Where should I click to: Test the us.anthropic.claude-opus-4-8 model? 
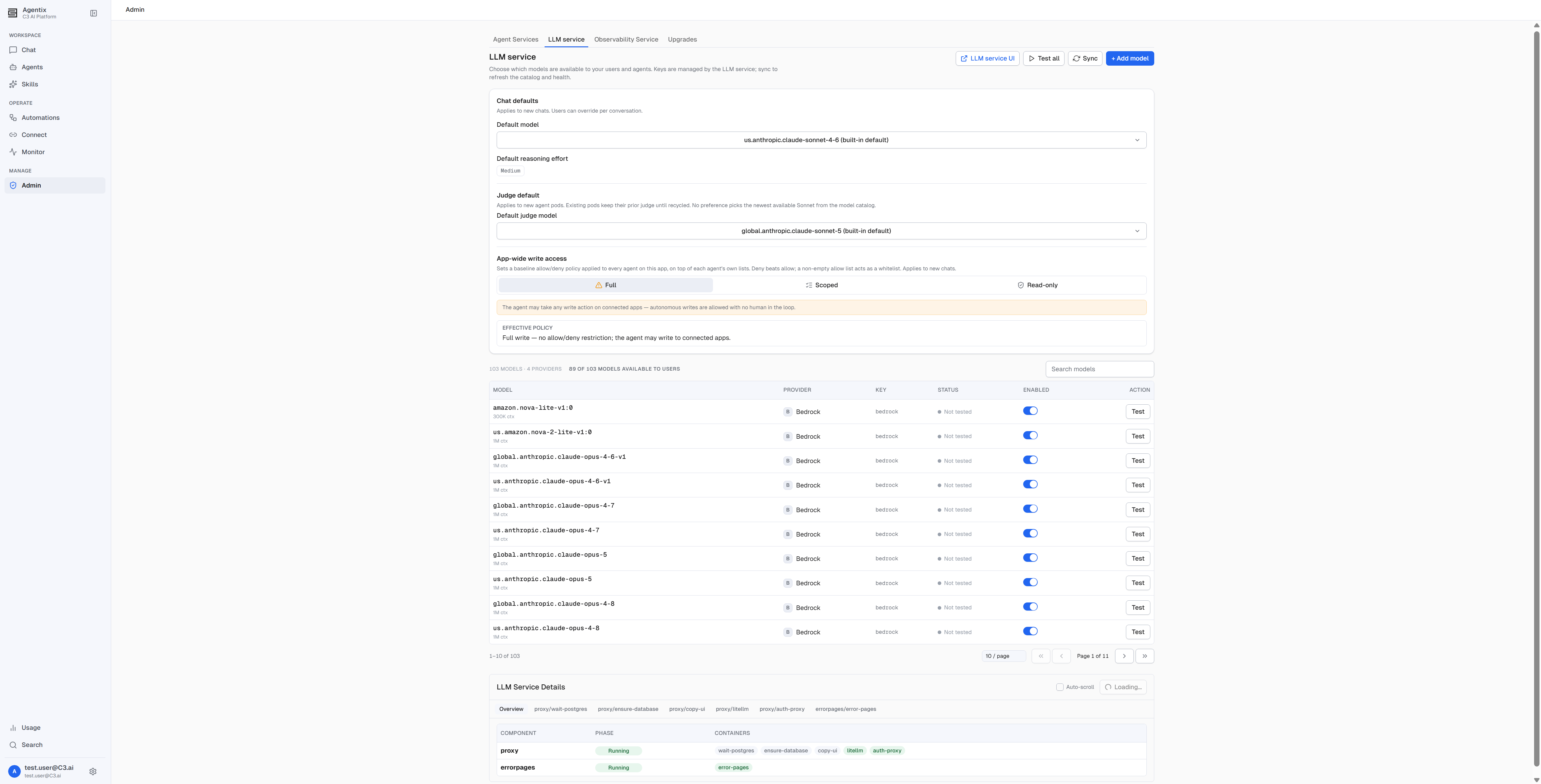click(1137, 632)
